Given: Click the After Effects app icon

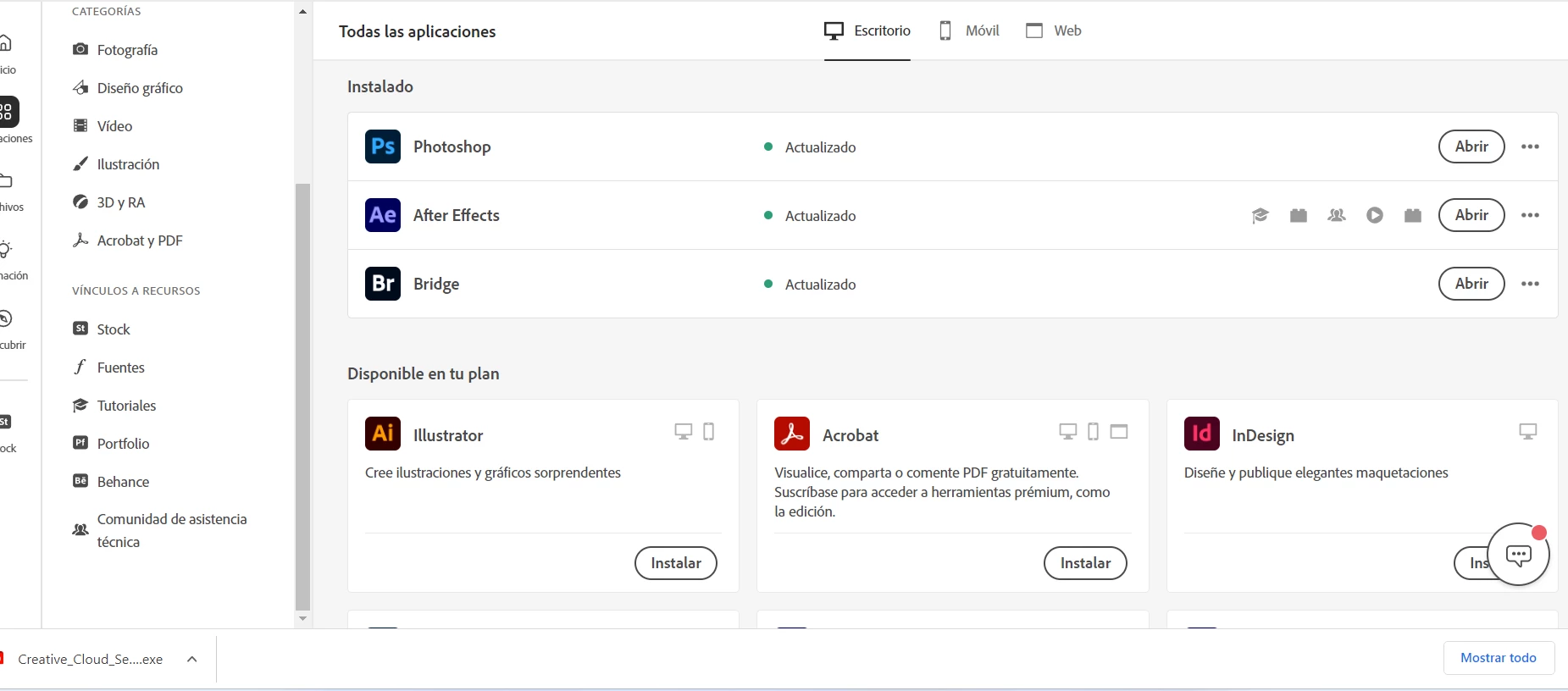Looking at the screenshot, I should click(x=383, y=215).
